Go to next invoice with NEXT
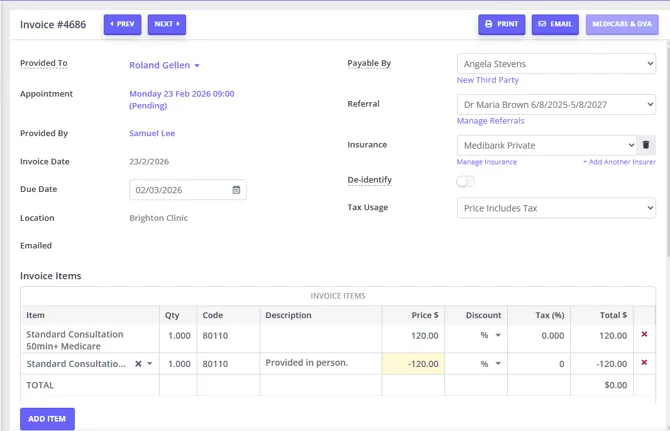The image size is (670, 431). click(167, 24)
